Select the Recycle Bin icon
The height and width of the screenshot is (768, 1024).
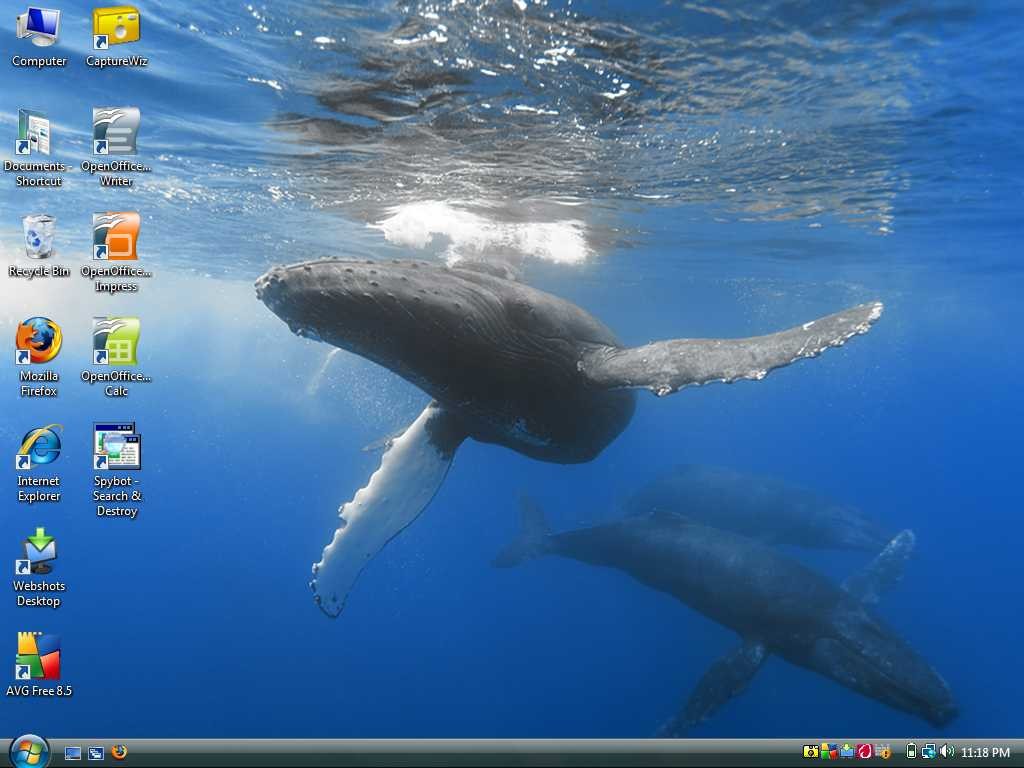[39, 246]
